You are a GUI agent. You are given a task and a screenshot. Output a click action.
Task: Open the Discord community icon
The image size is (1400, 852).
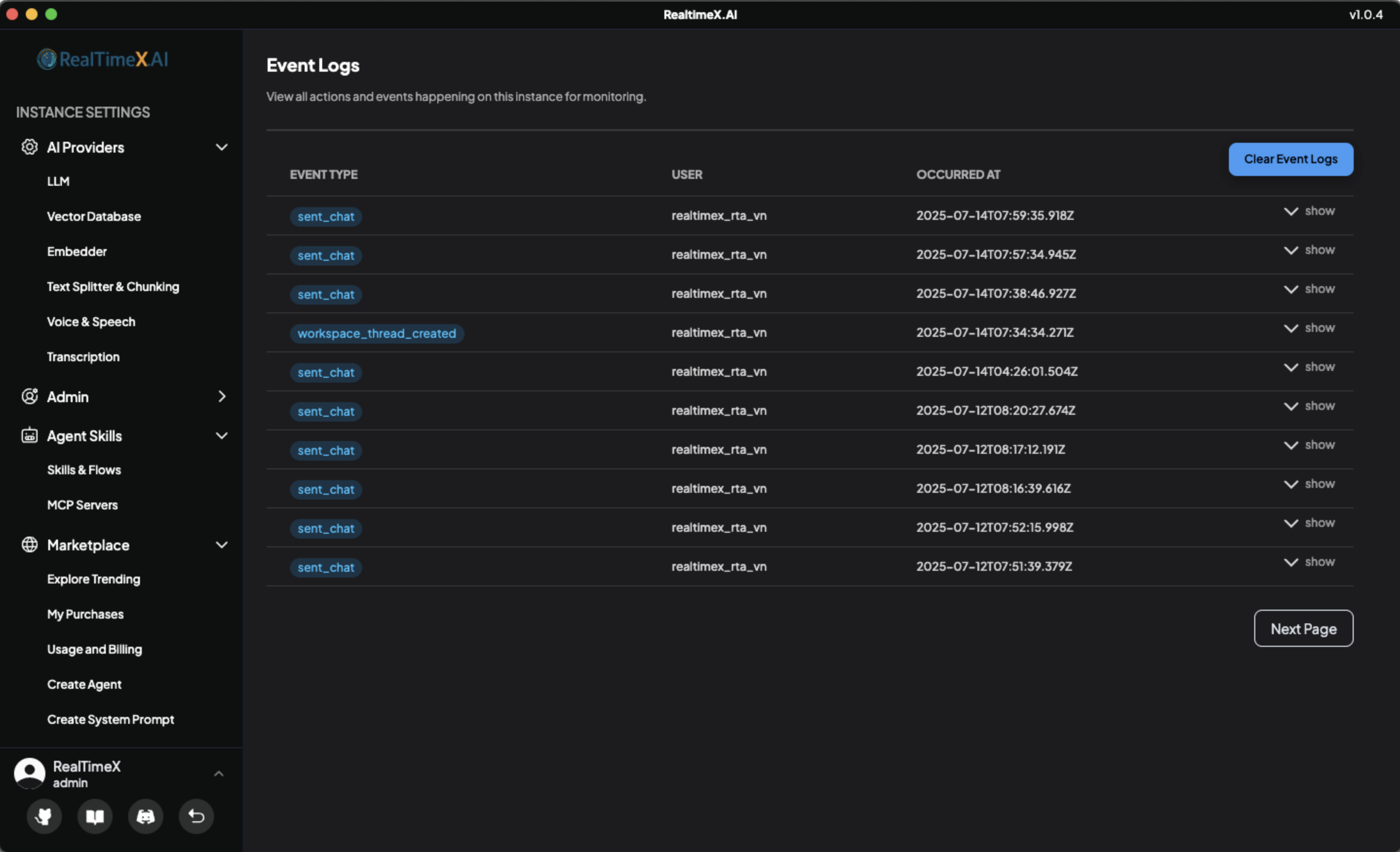tap(145, 817)
